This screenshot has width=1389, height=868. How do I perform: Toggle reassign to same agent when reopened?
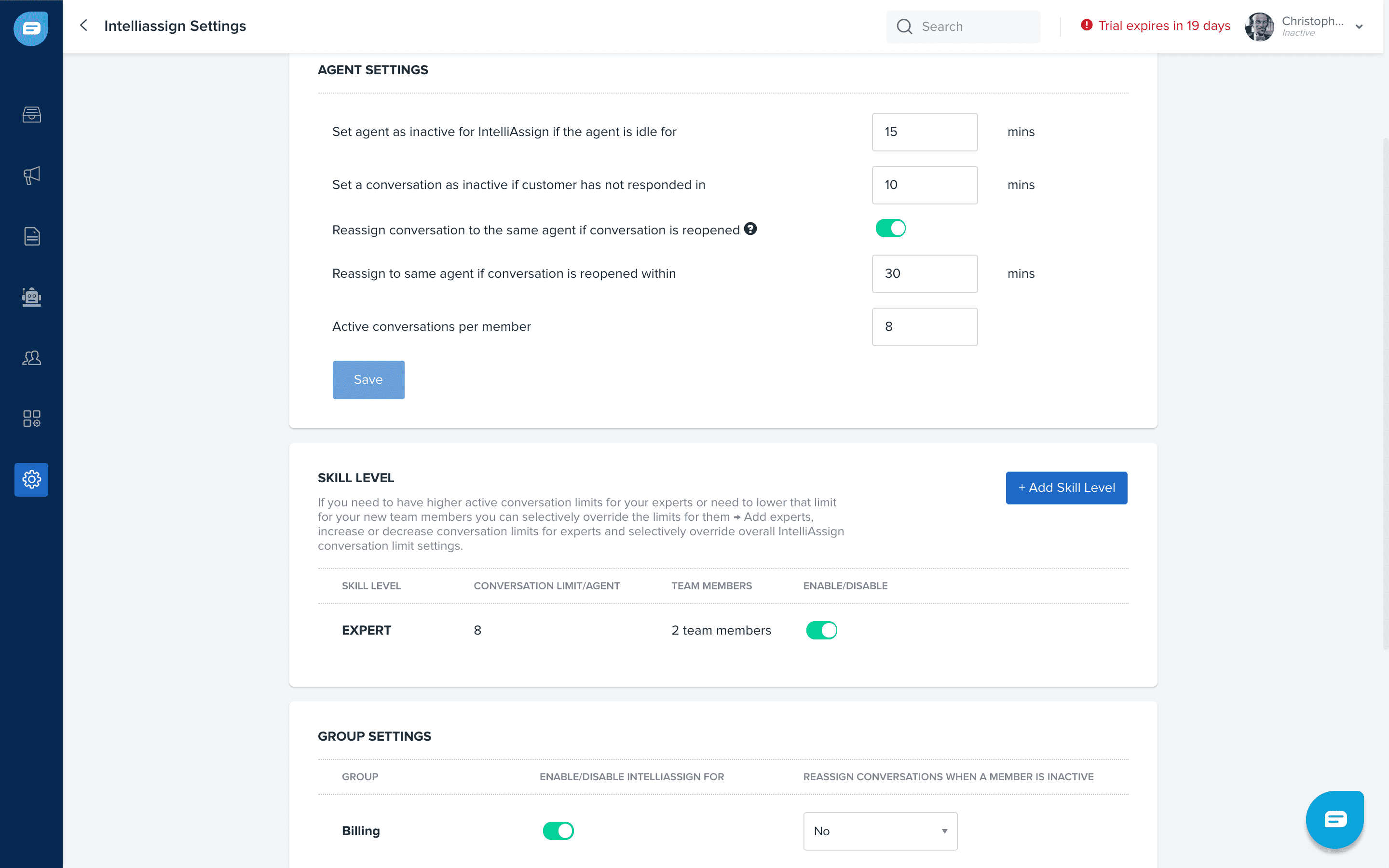(x=890, y=229)
